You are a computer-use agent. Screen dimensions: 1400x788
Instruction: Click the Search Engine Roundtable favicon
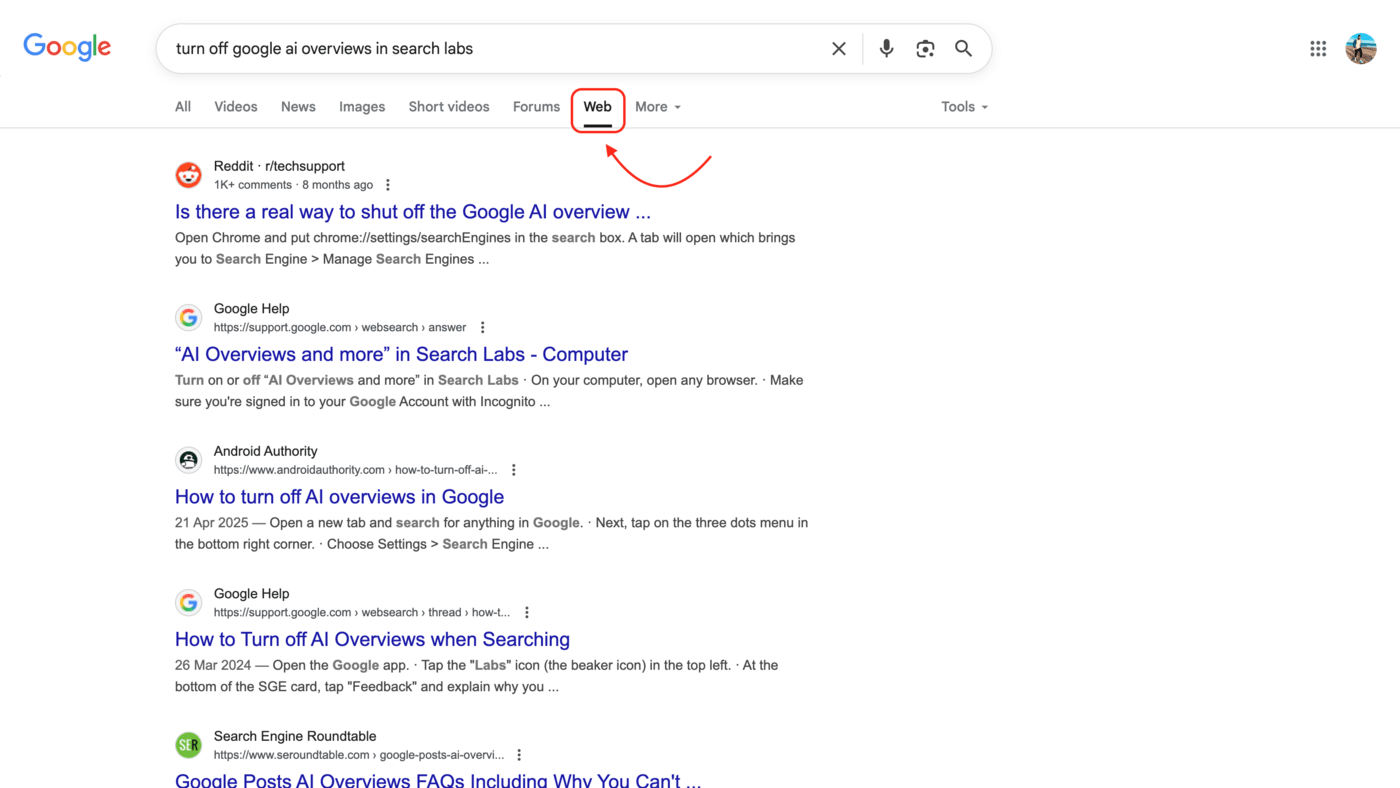coord(188,744)
